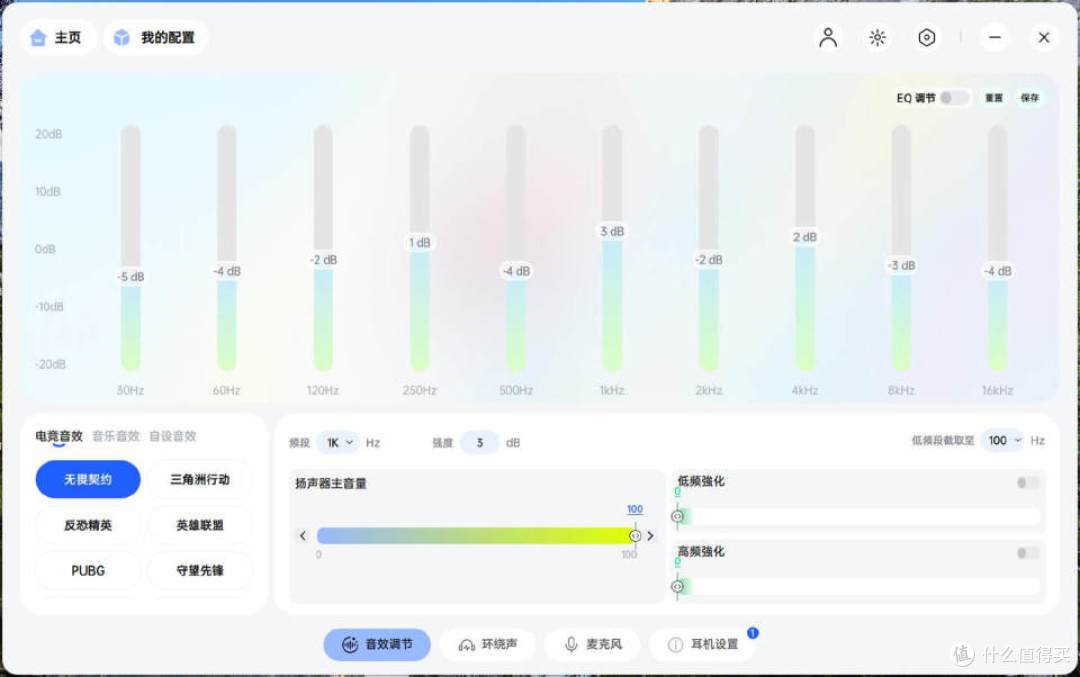Screen dimensions: 1080x677
Task: Toggle the EQ 调节 switch
Action: 955,98
